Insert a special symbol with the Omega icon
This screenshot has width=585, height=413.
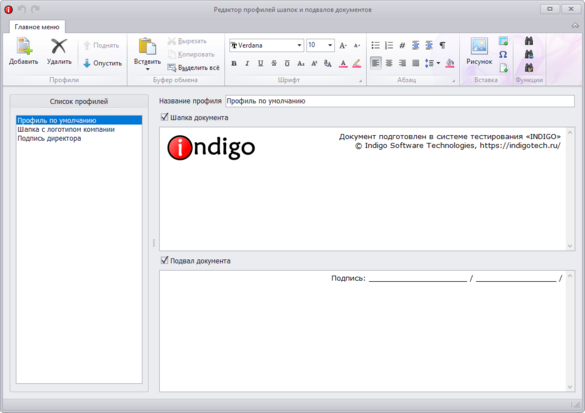point(503,54)
